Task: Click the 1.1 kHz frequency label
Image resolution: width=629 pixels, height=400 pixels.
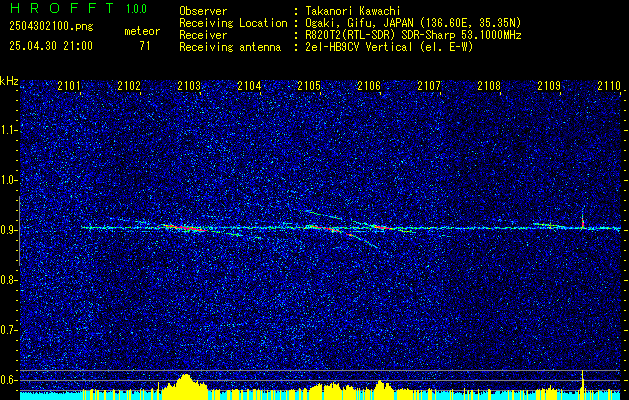Action: [8, 130]
